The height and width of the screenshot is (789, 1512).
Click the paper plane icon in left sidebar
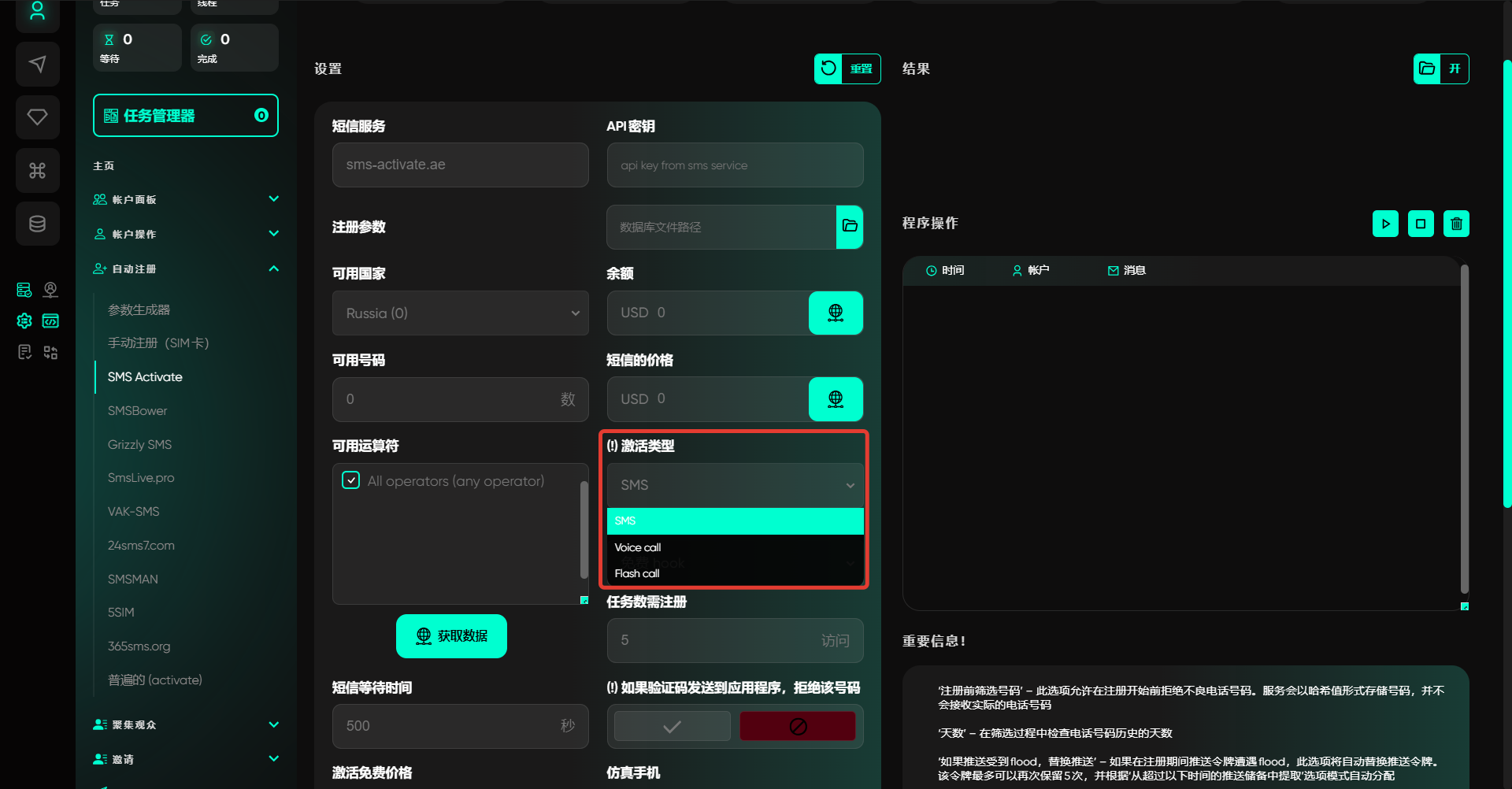37,64
